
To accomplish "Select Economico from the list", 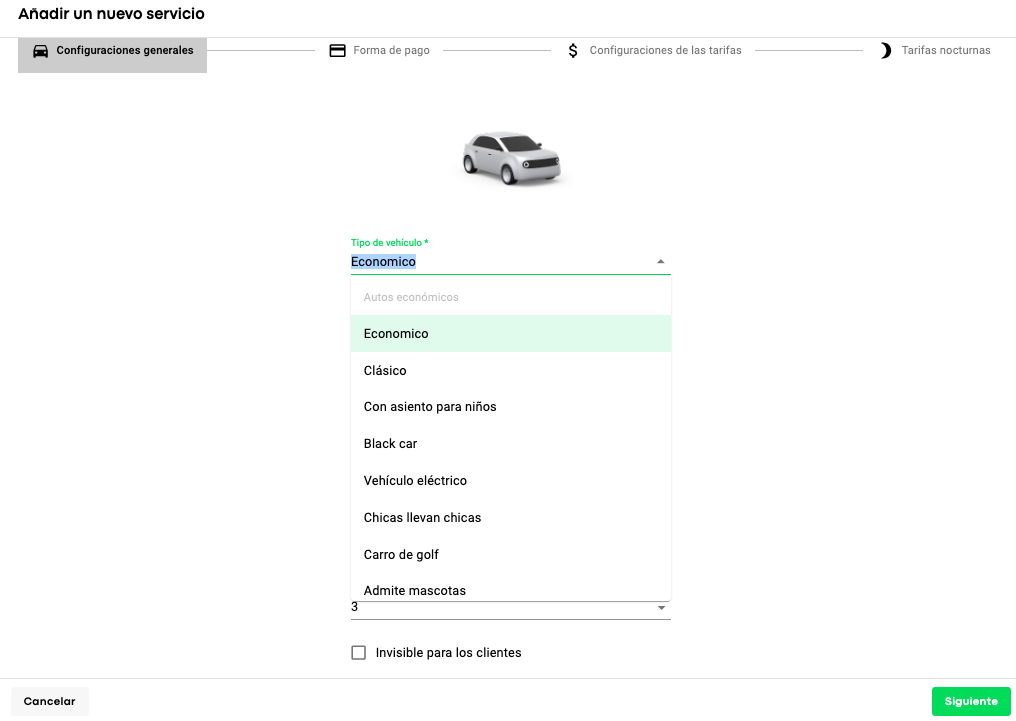I will (511, 334).
